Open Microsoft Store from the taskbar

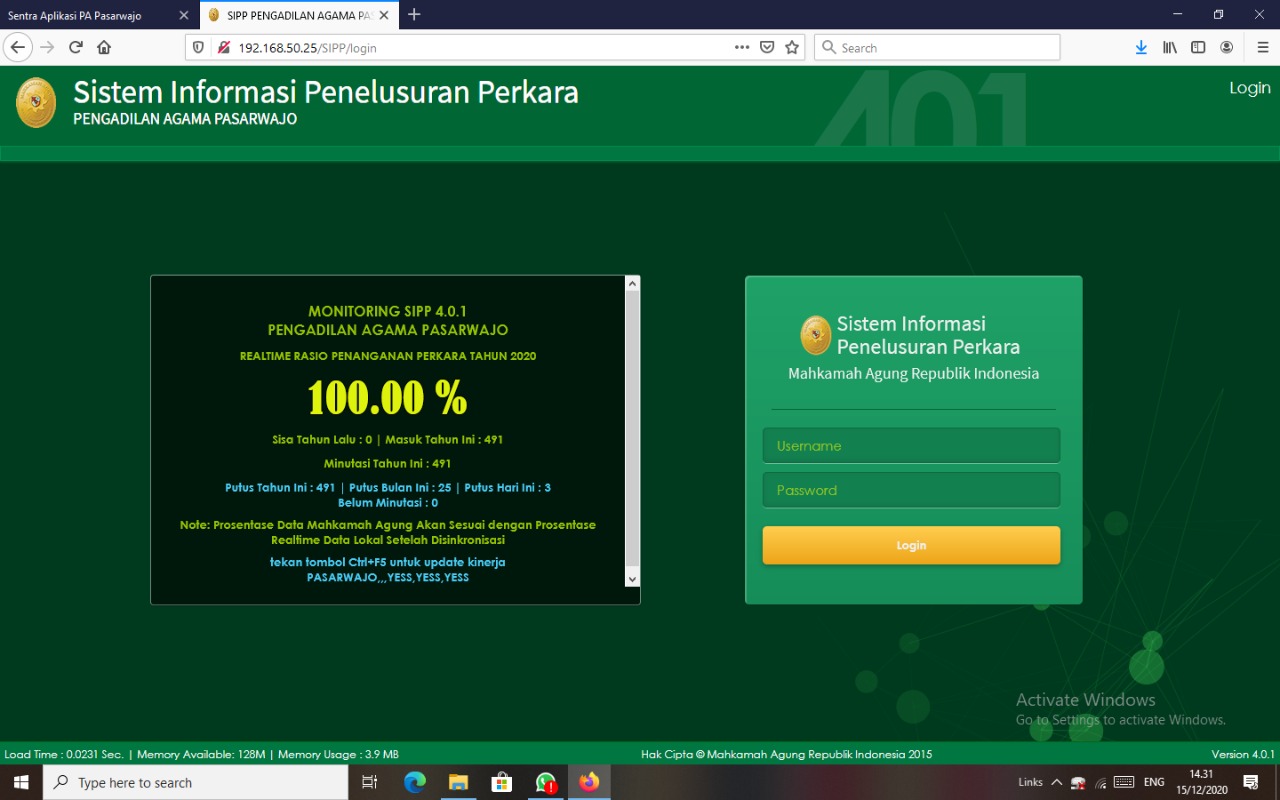[x=502, y=782]
